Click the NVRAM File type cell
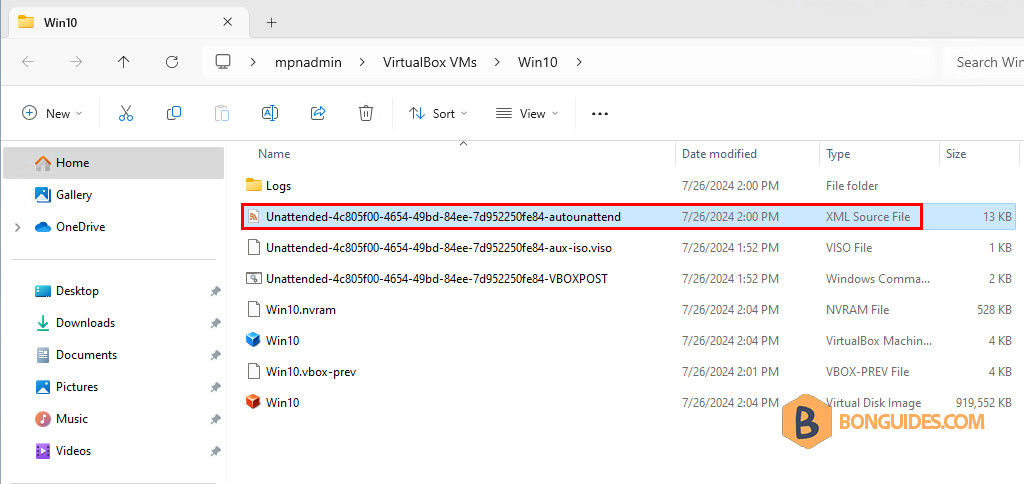Viewport: 1024px width, 484px height. click(x=857, y=310)
